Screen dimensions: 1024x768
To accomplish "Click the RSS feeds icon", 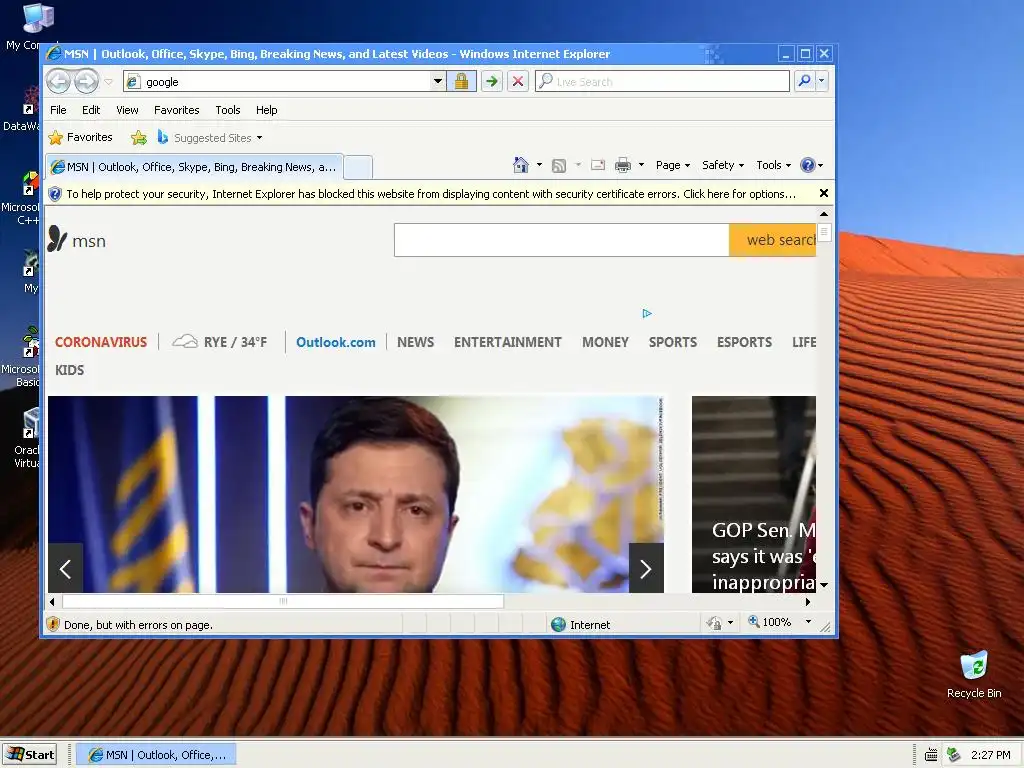I will tap(559, 165).
